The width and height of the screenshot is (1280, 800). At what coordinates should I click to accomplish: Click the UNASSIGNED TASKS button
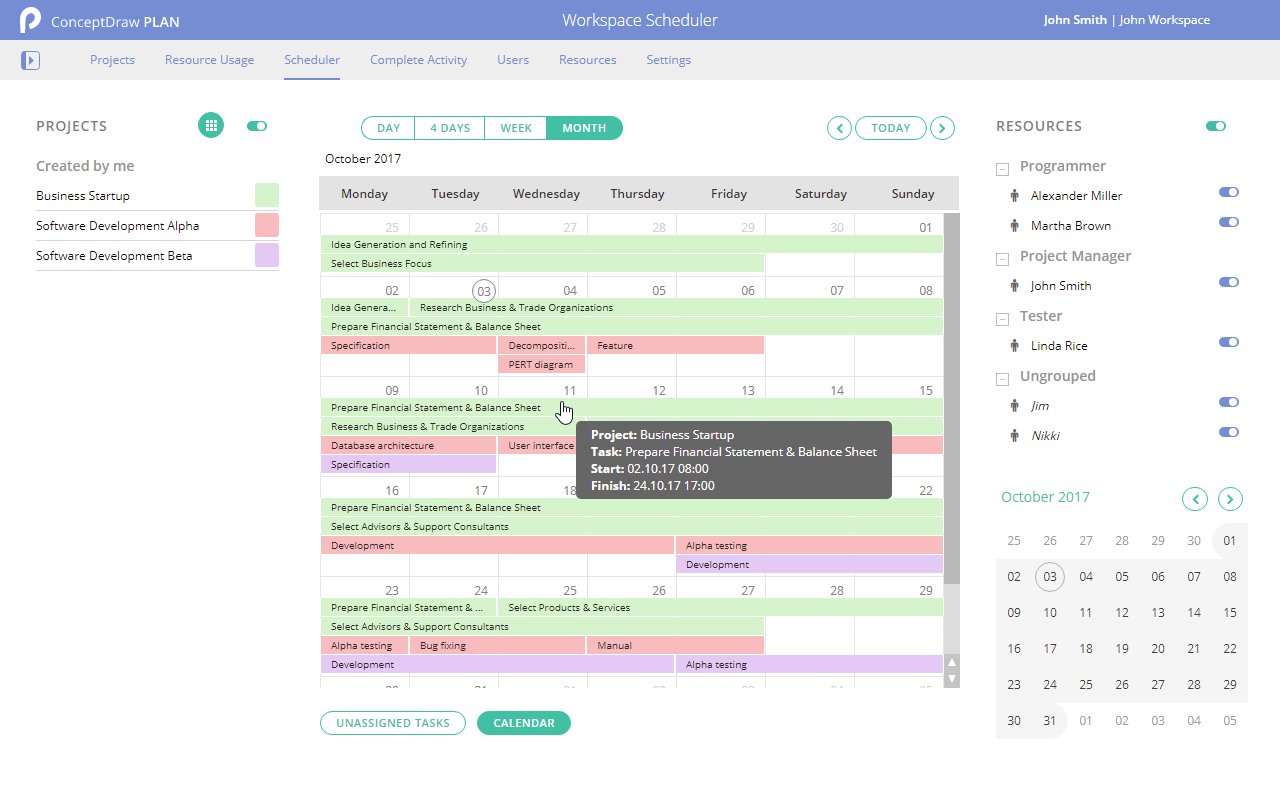point(392,722)
